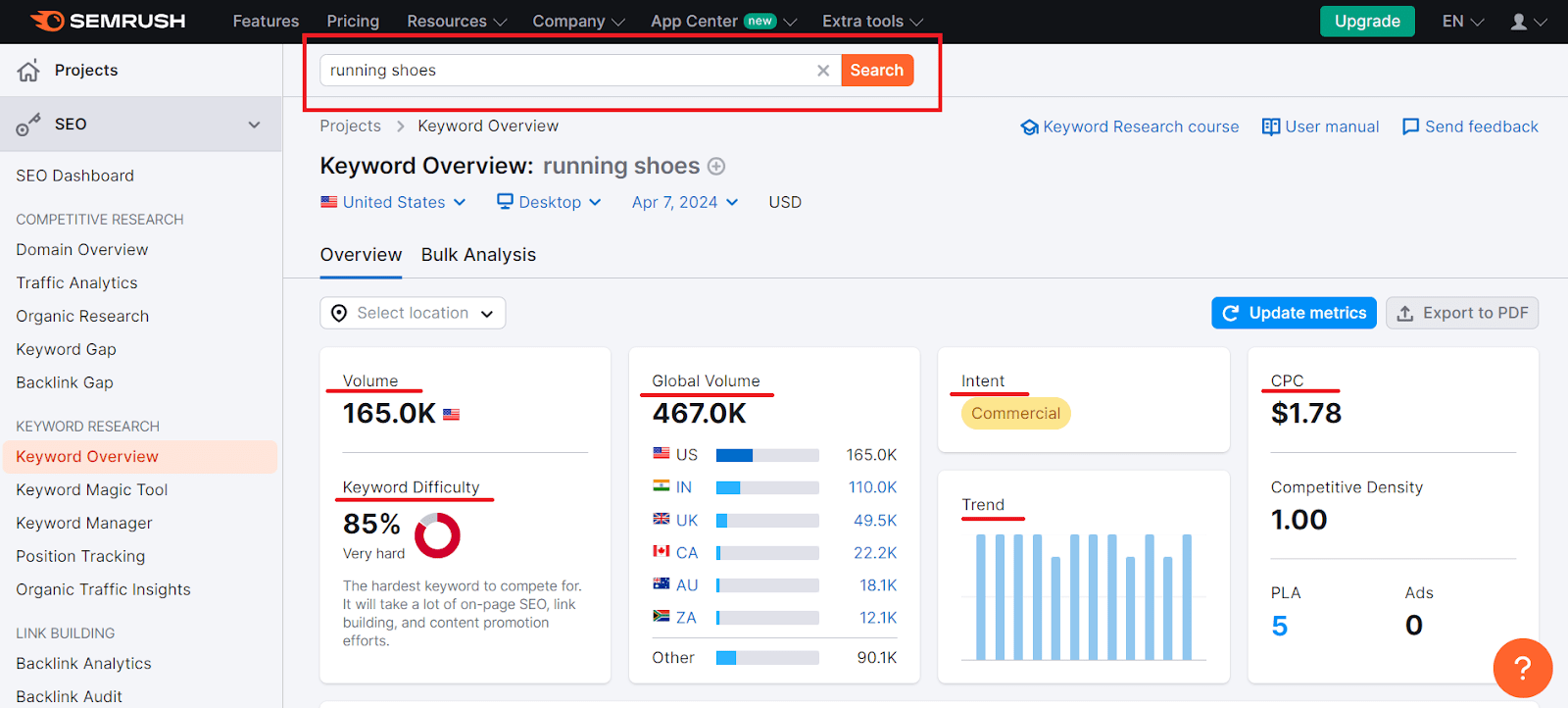
Task: Click the location pin icon in Select location
Action: (339, 313)
